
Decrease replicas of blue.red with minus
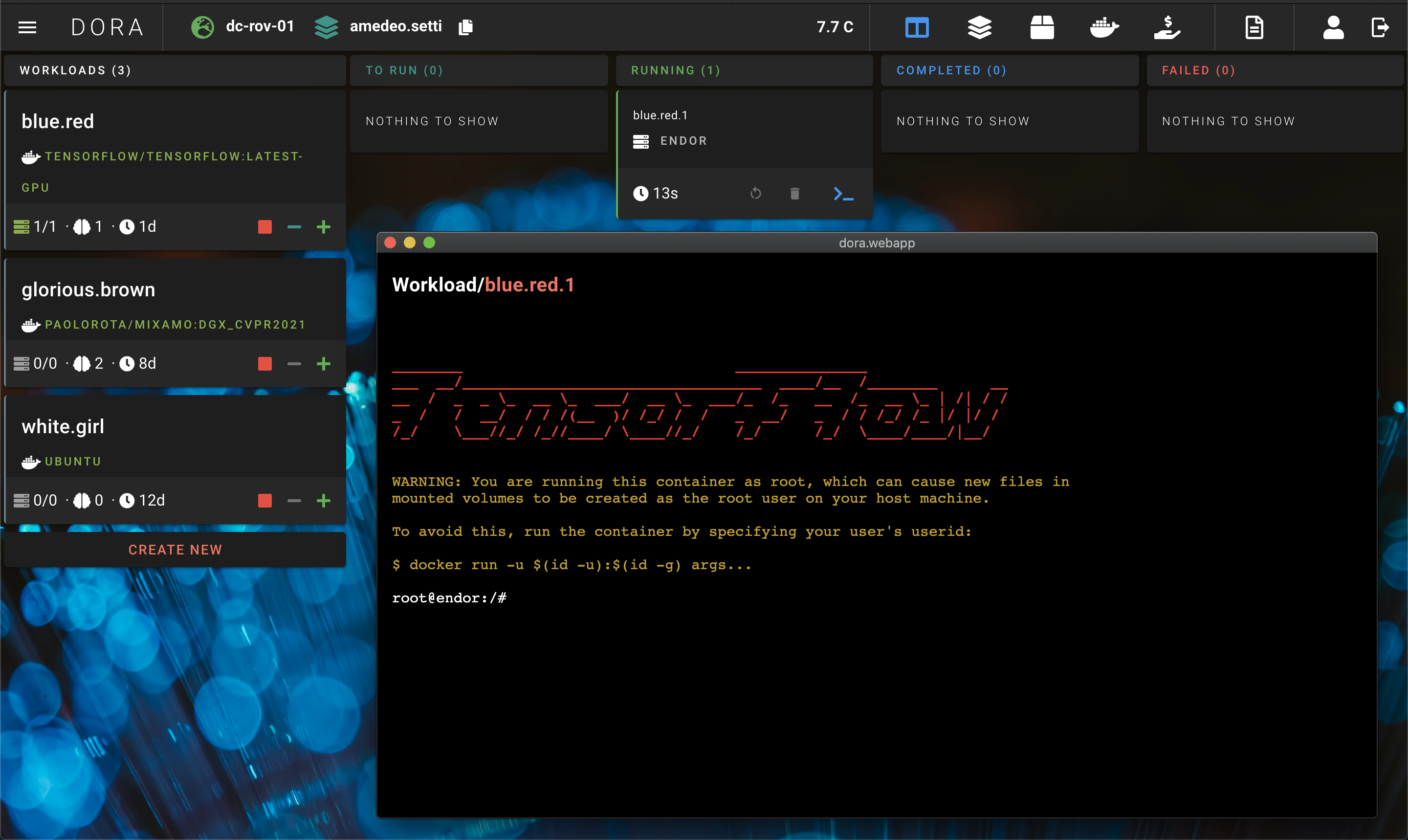pyautogui.click(x=294, y=227)
